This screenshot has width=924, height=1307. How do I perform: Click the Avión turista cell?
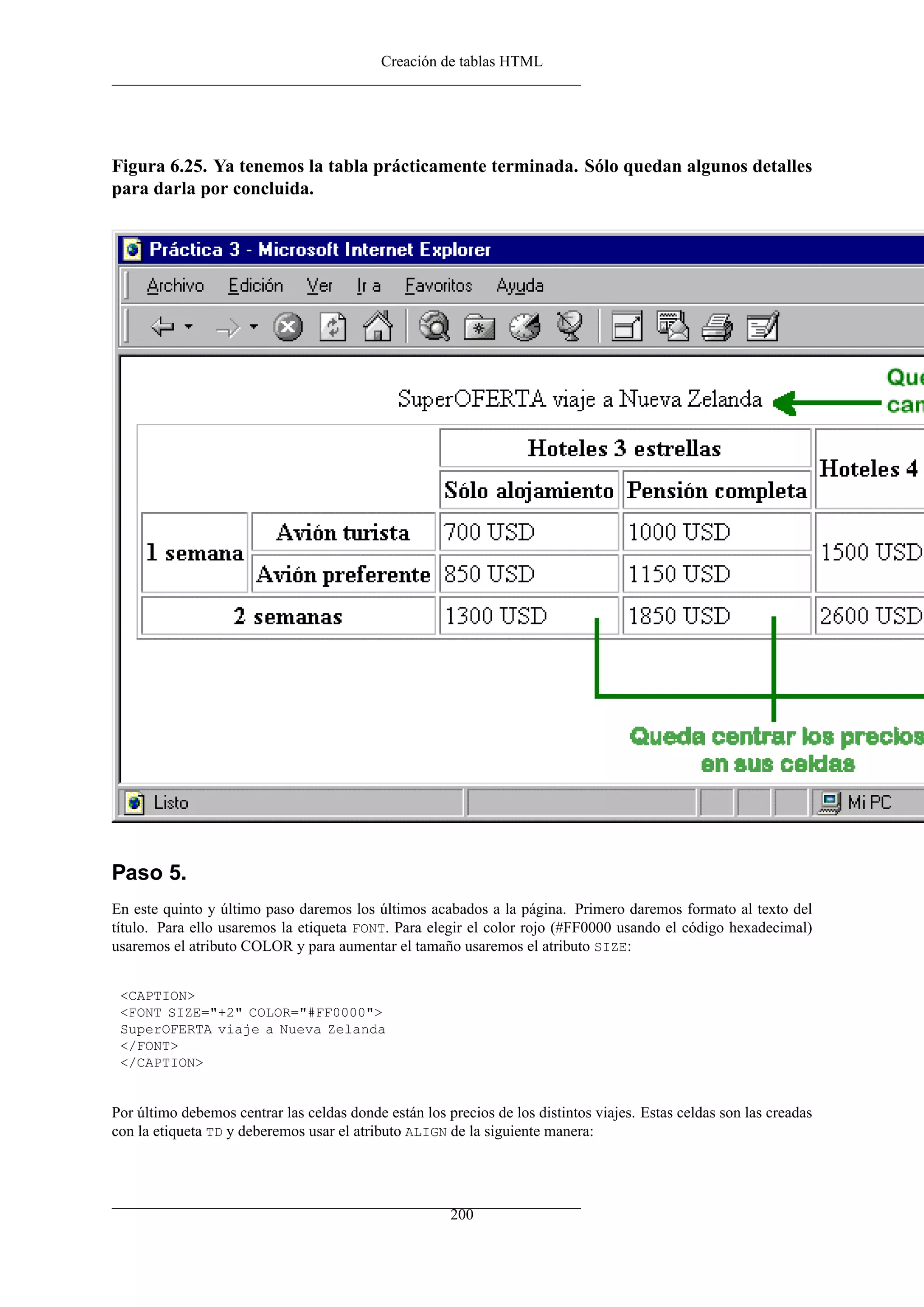[x=343, y=532]
